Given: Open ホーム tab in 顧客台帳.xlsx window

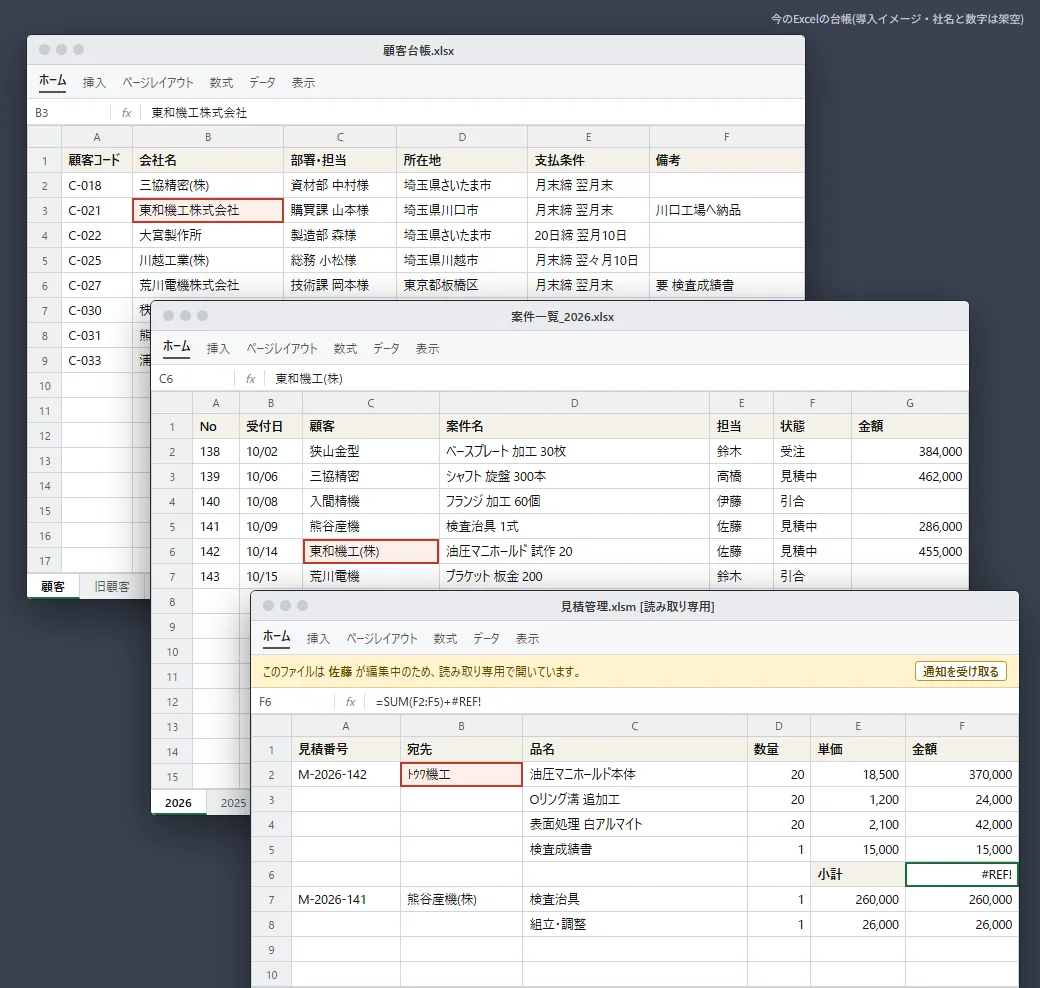Looking at the screenshot, I should pyautogui.click(x=52, y=81).
